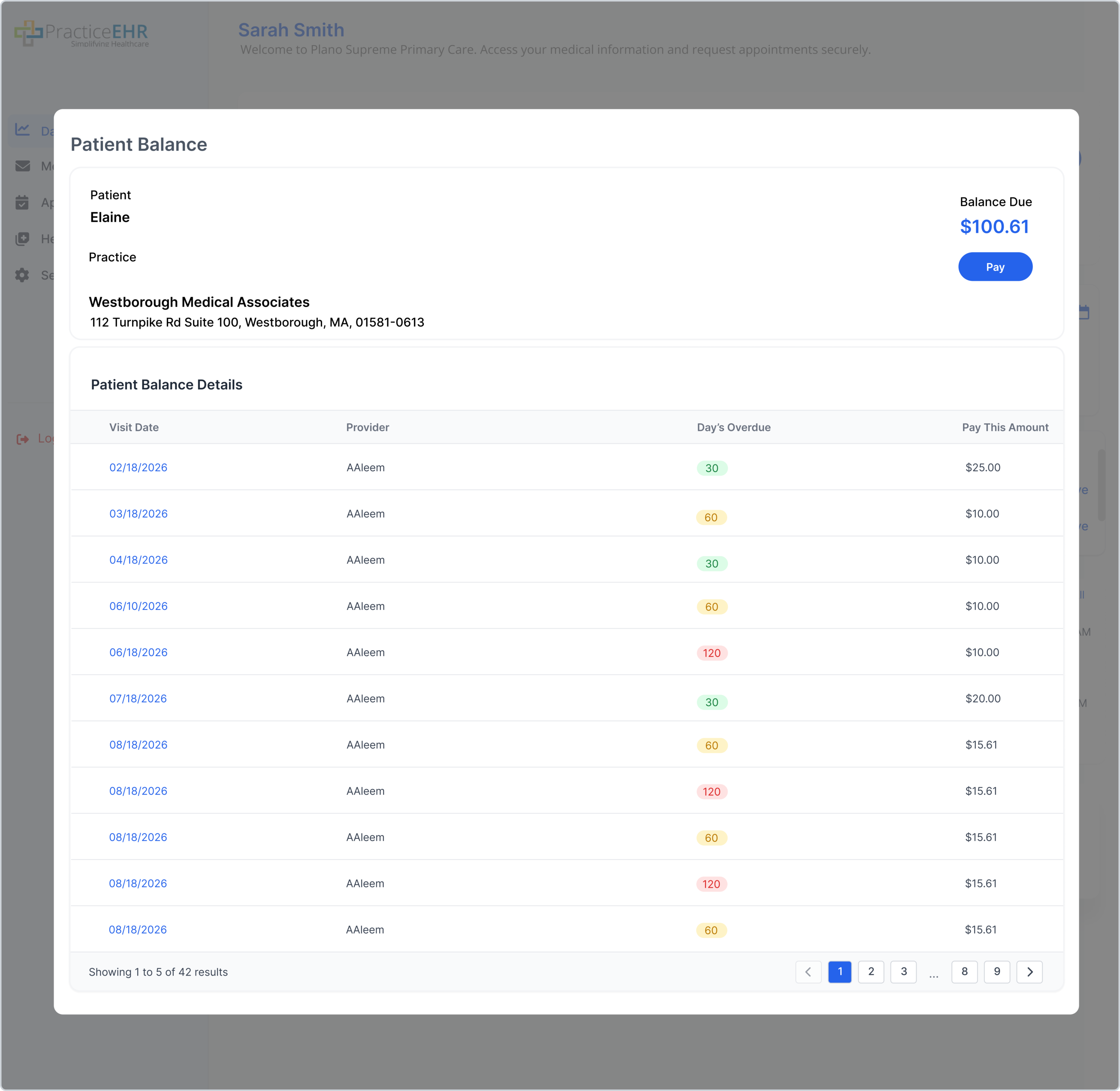Screen dimensions: 1120x1091
Task: Click the Showing 1 to 5 of 42 results text
Action: [x=158, y=972]
